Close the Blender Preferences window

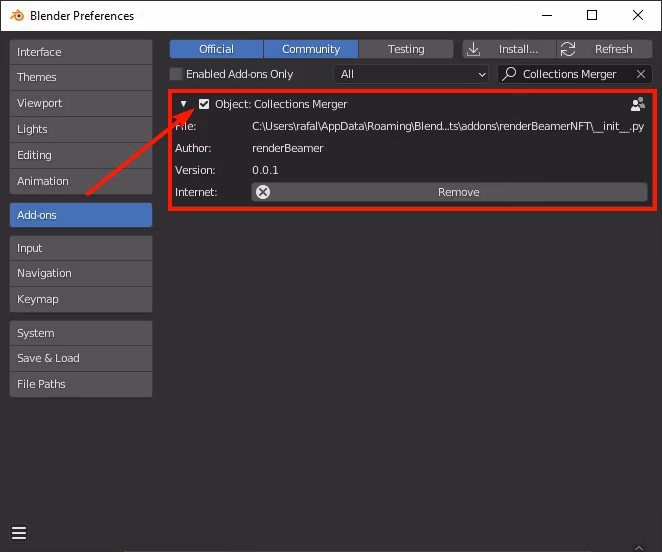[x=638, y=16]
